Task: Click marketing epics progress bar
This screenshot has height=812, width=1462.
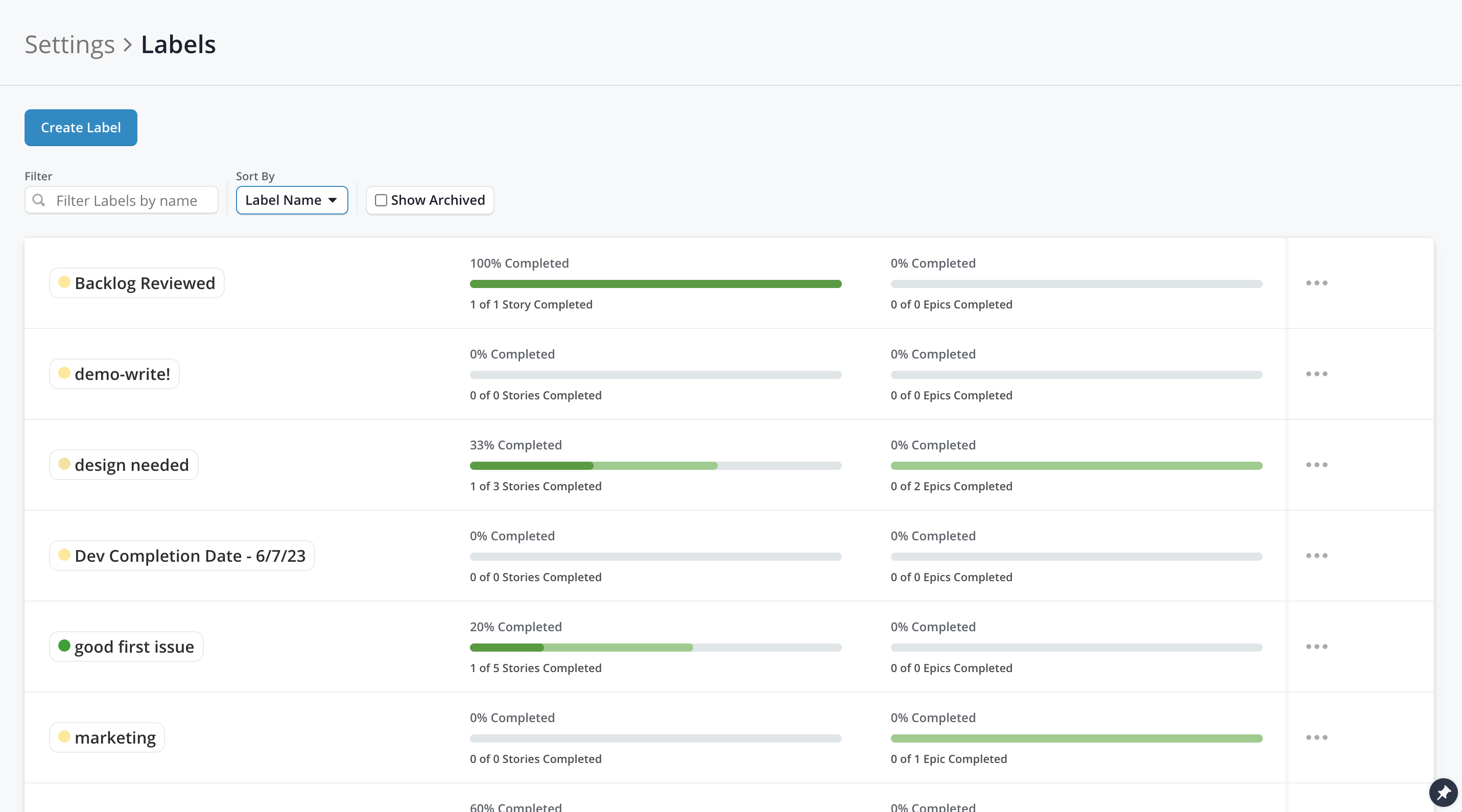Action: pyautogui.click(x=1076, y=738)
